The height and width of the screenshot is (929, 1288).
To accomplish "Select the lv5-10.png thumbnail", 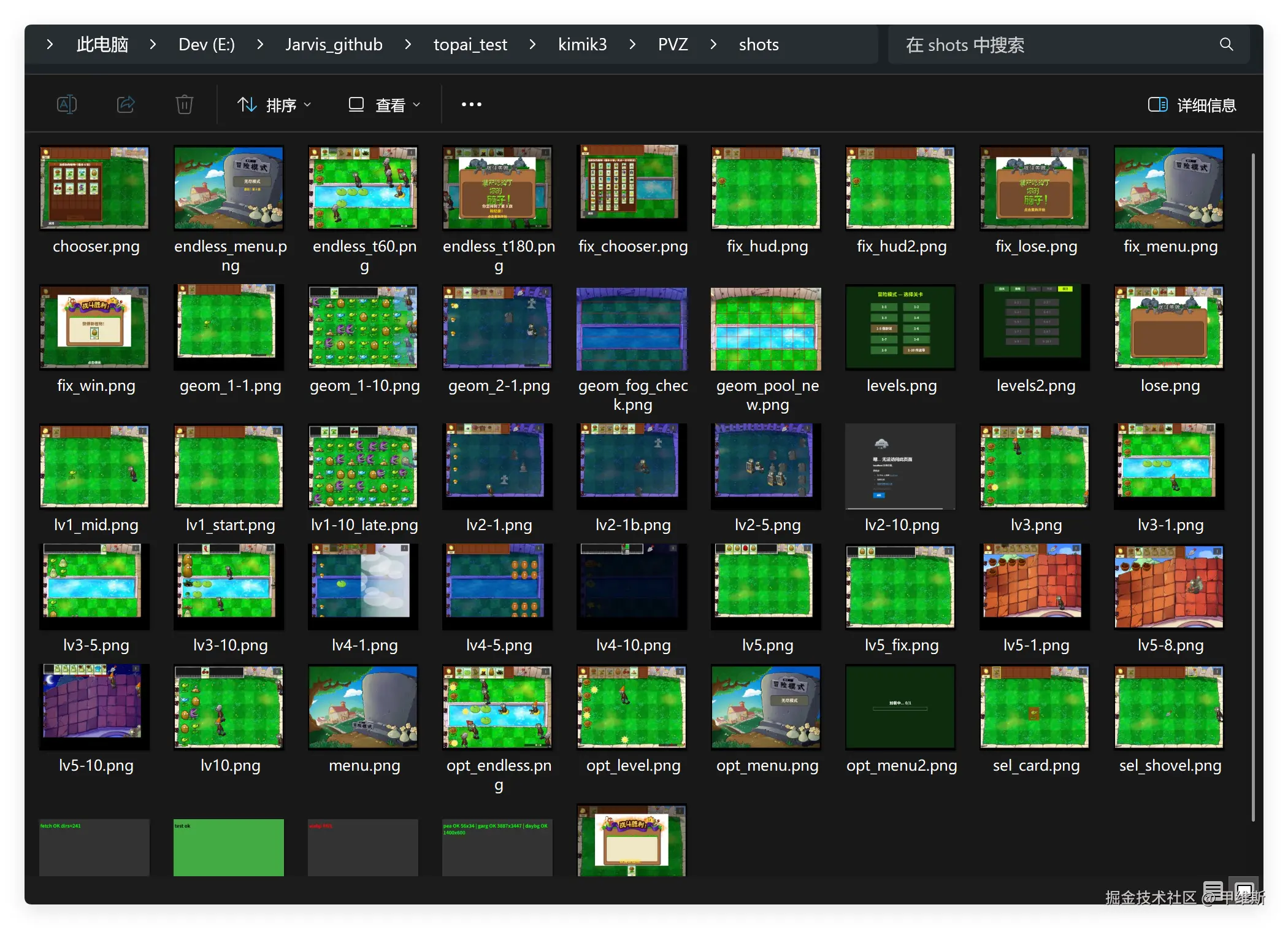I will 94,707.
